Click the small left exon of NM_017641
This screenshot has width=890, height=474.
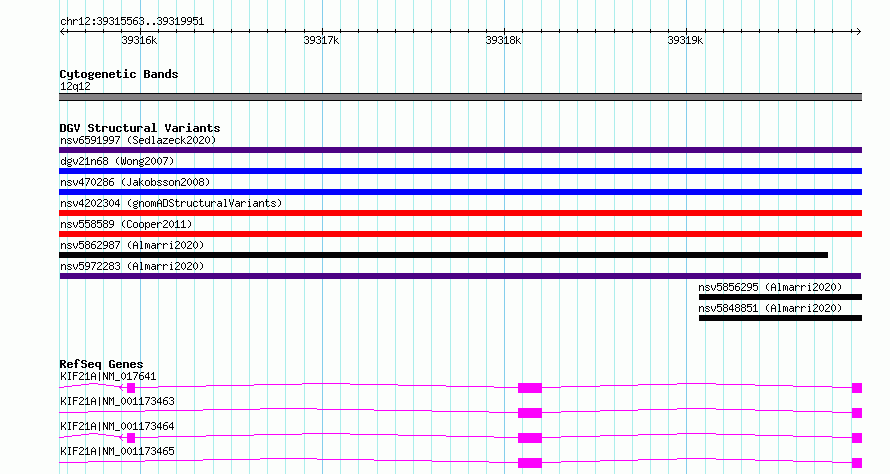(x=131, y=388)
